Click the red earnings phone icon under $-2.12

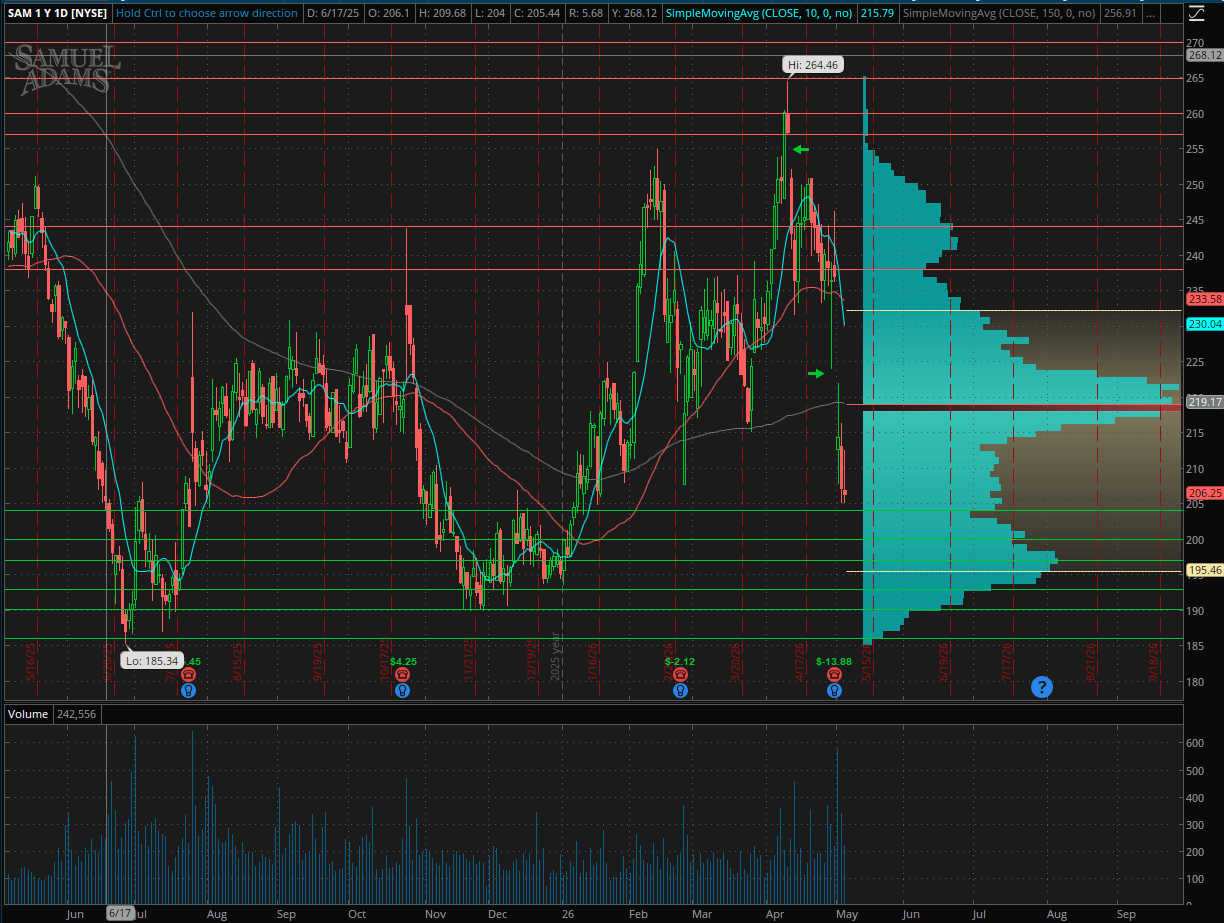click(x=680, y=676)
